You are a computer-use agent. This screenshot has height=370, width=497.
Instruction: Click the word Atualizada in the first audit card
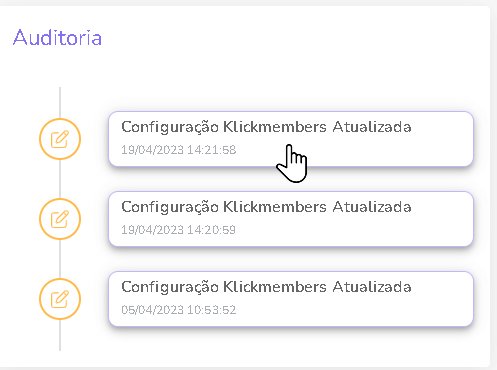tap(372, 127)
